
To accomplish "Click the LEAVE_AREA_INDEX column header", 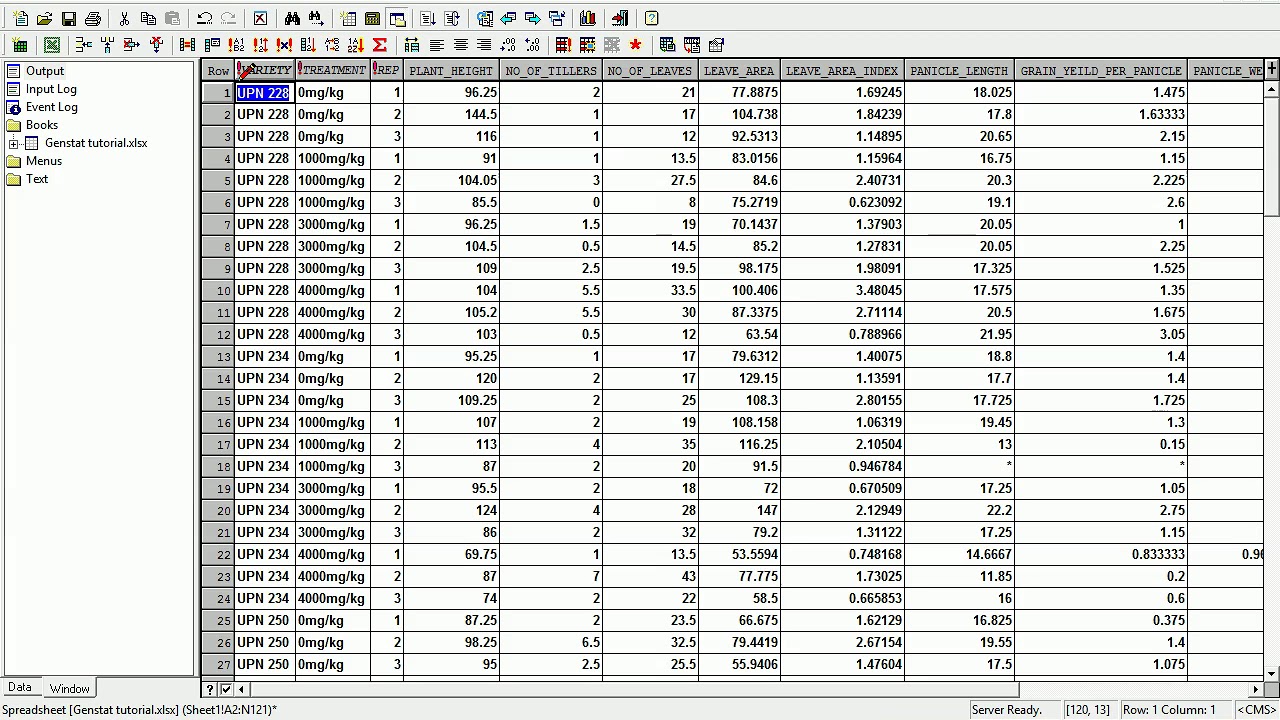I will point(842,71).
